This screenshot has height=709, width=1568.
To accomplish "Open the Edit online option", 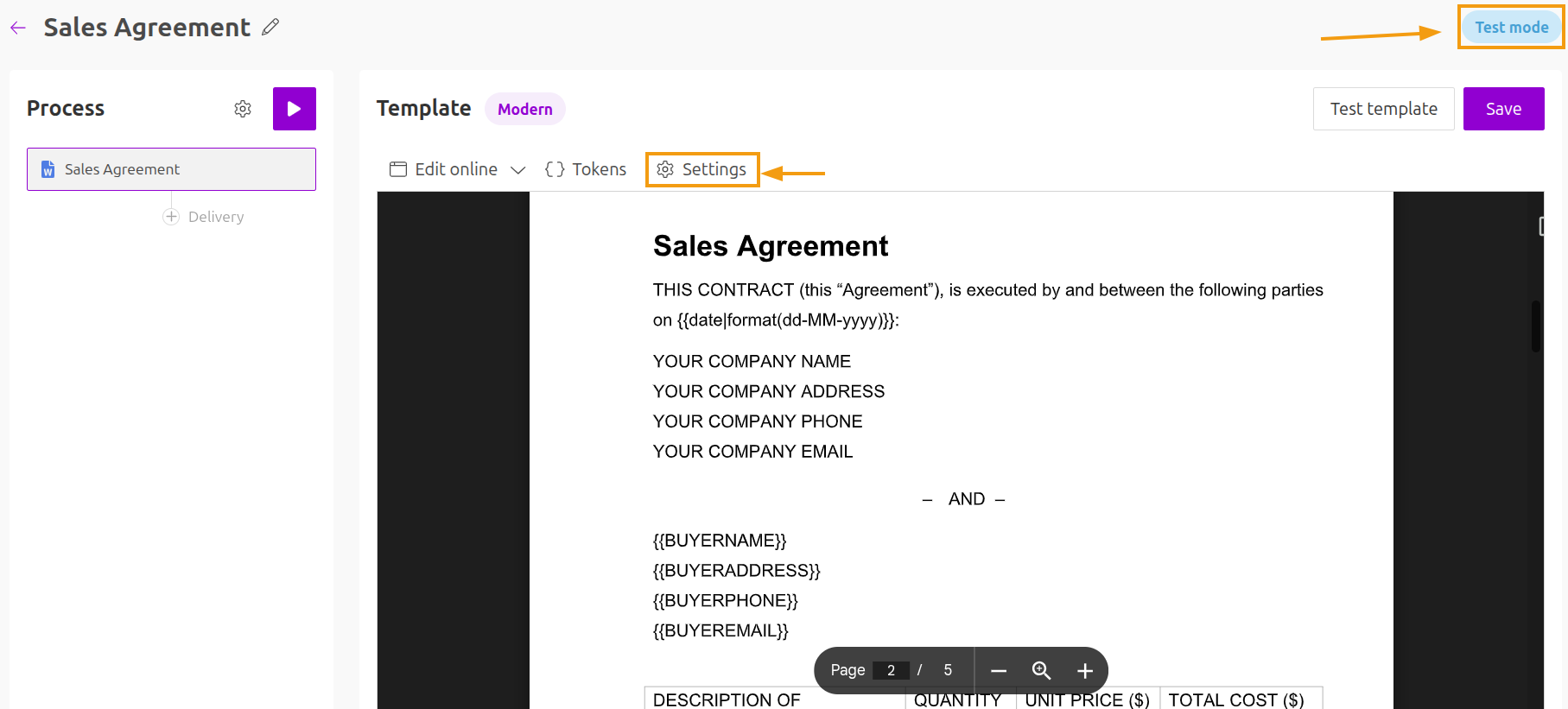I will (x=445, y=170).
